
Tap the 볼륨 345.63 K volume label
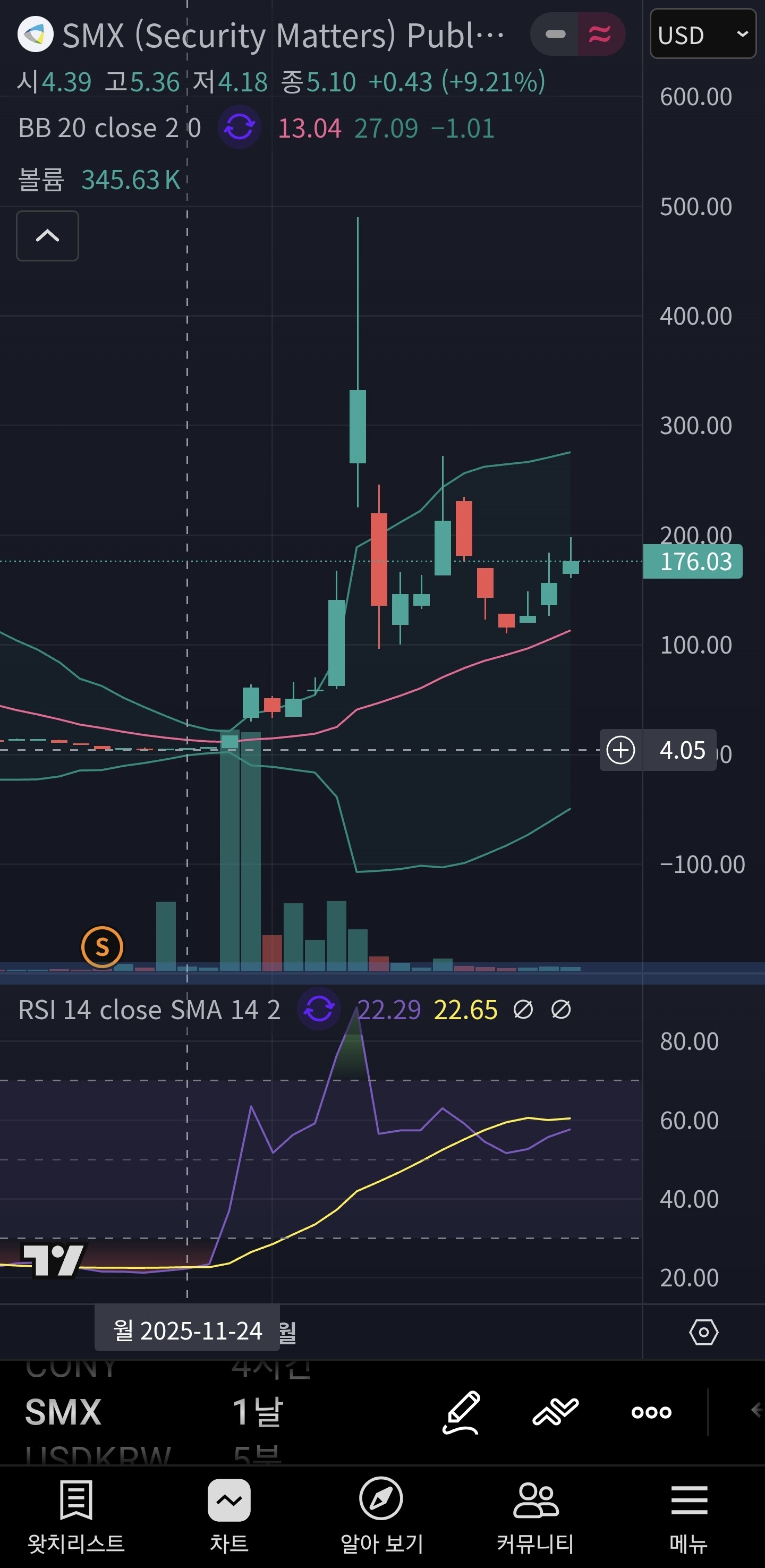point(99,180)
